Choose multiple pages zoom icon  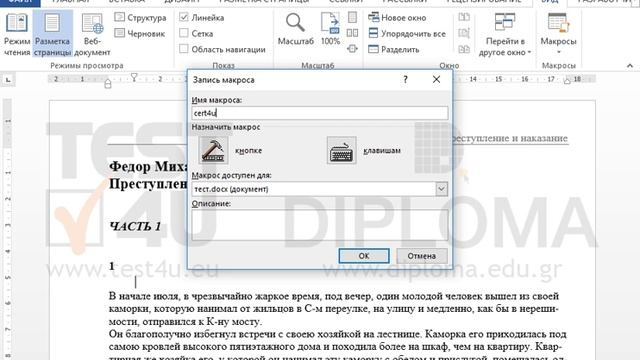point(352,33)
